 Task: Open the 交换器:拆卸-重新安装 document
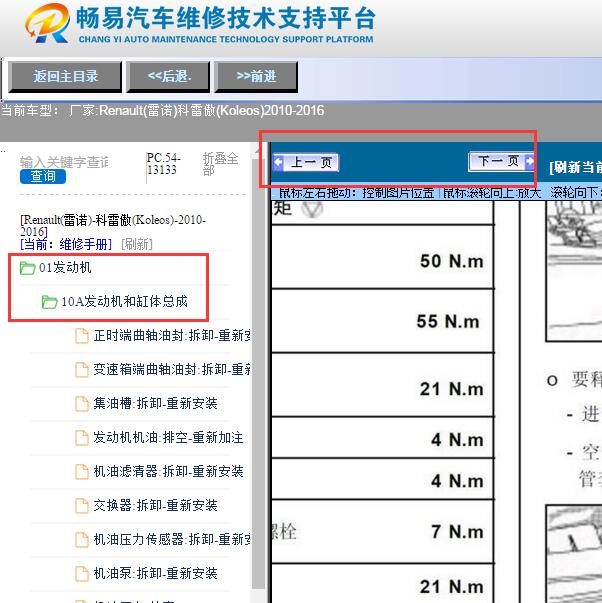coord(155,505)
